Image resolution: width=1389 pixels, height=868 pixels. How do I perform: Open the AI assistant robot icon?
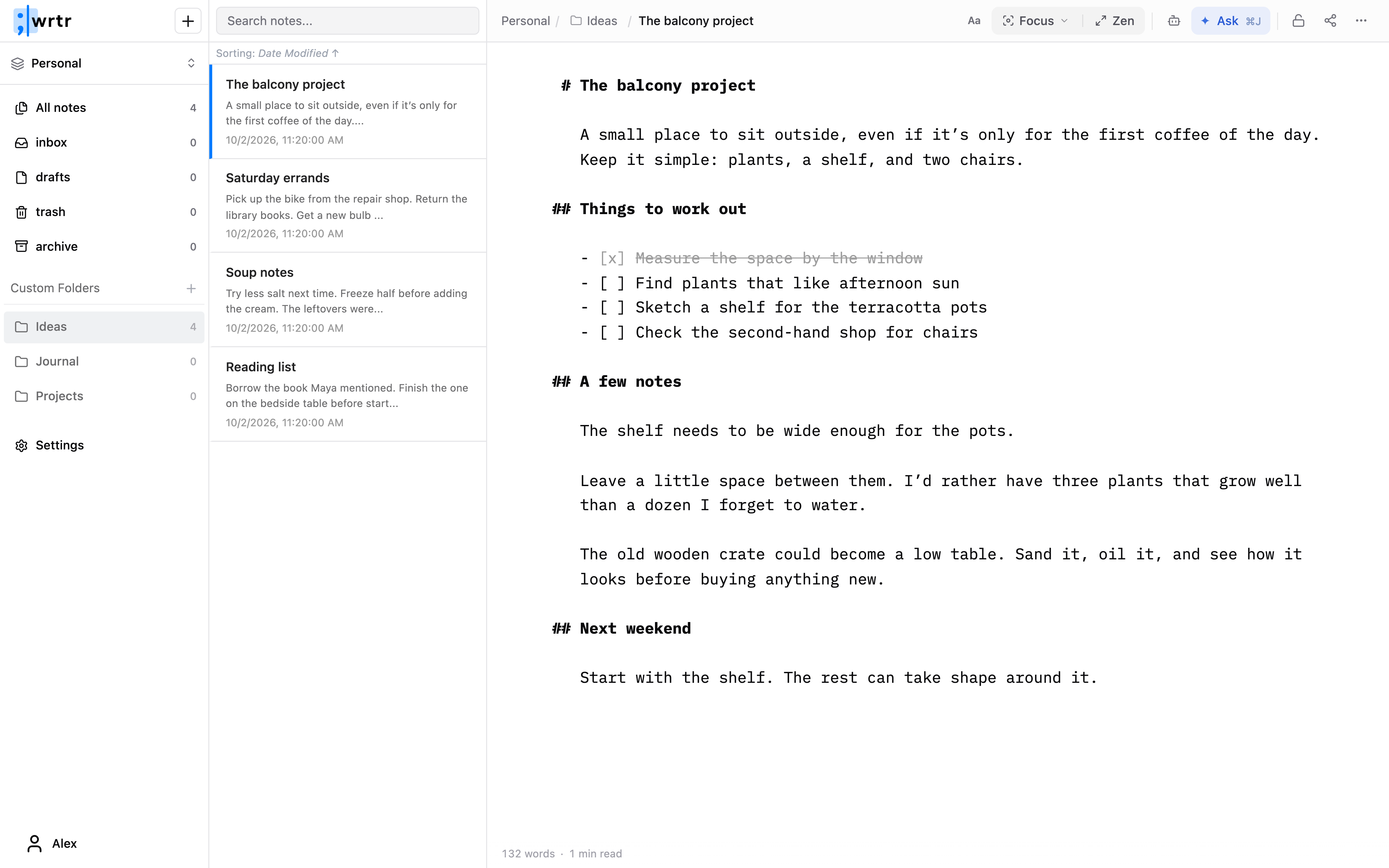click(1174, 21)
